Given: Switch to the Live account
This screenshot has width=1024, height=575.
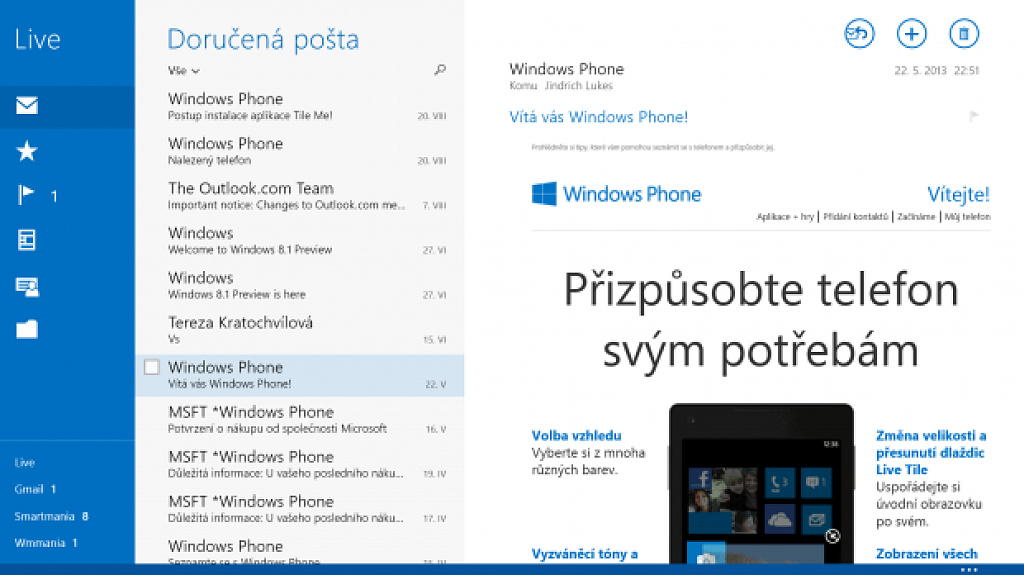Looking at the screenshot, I should point(25,463).
